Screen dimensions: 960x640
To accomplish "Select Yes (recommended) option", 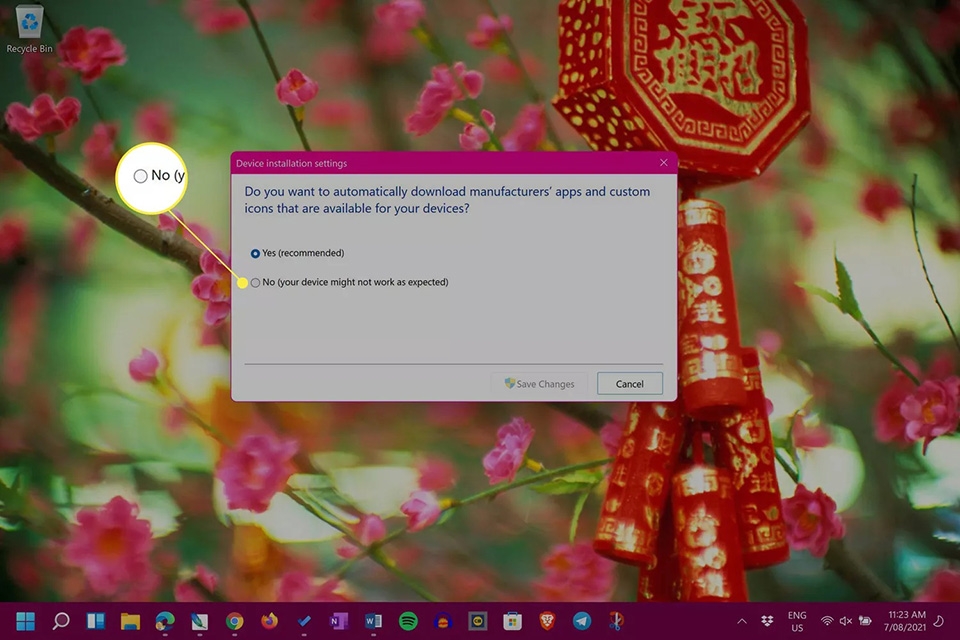I will (254, 253).
